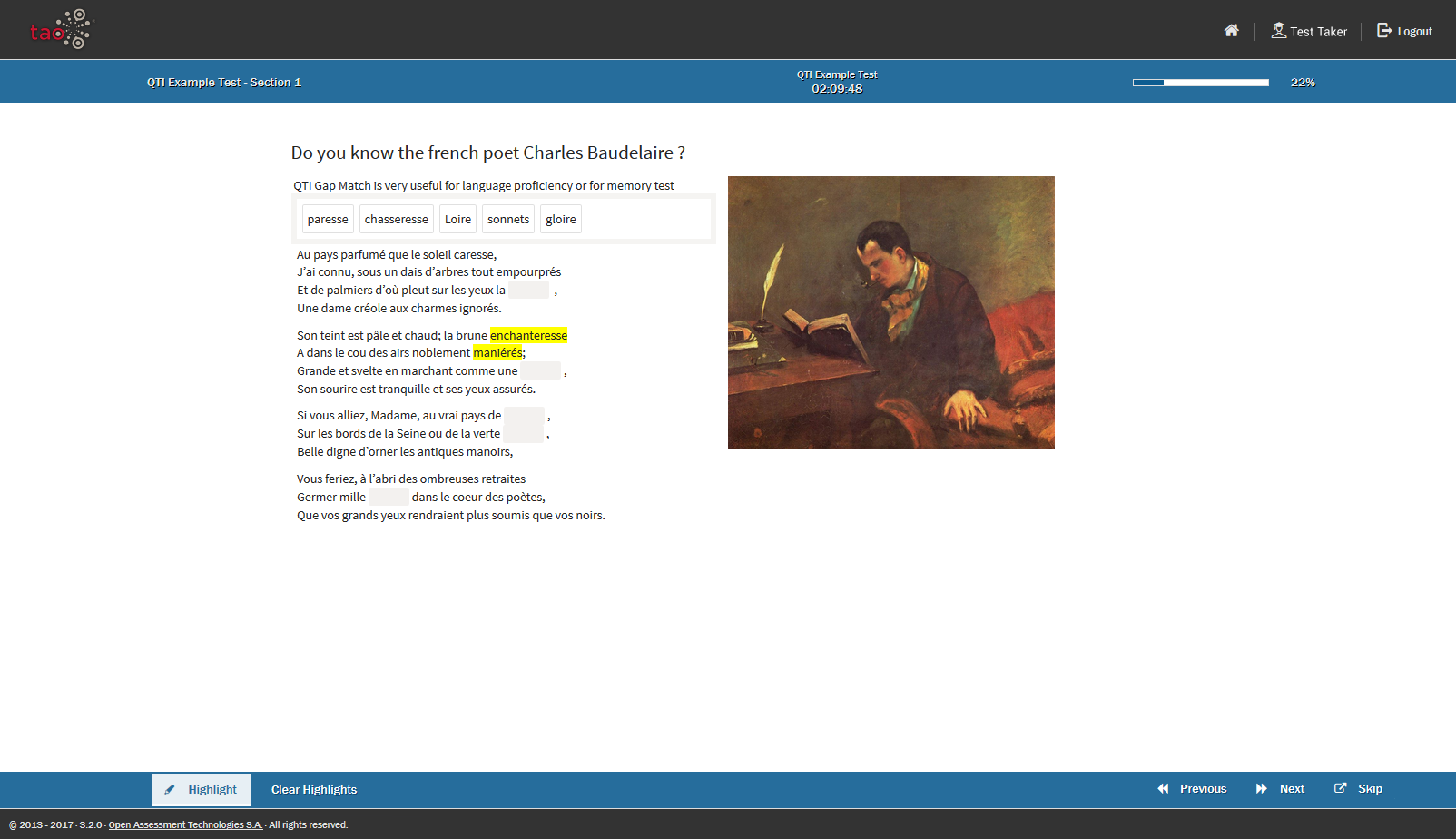Click the Test Taker label

click(x=1318, y=32)
